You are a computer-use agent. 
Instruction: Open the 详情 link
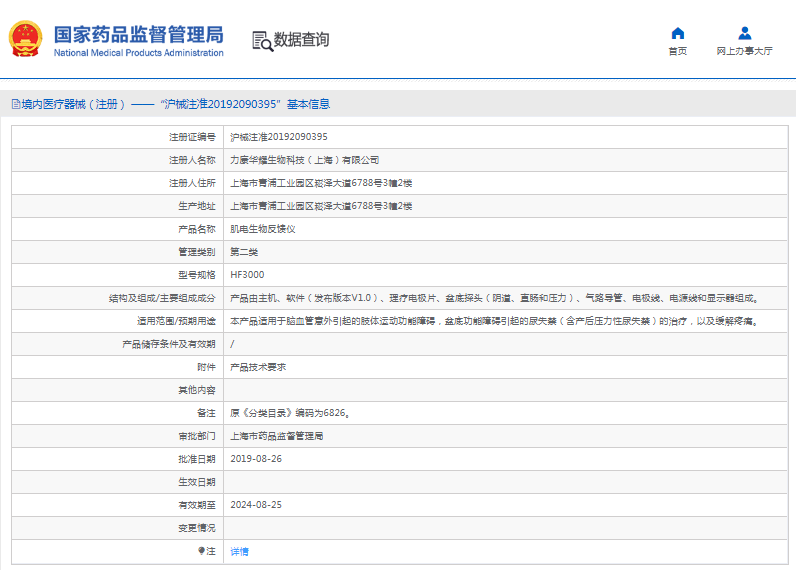(x=240, y=551)
